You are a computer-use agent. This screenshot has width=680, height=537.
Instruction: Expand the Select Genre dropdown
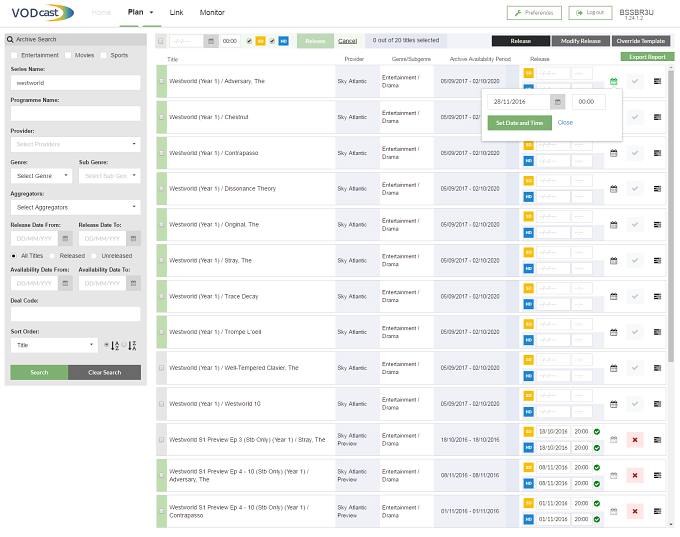(41, 176)
